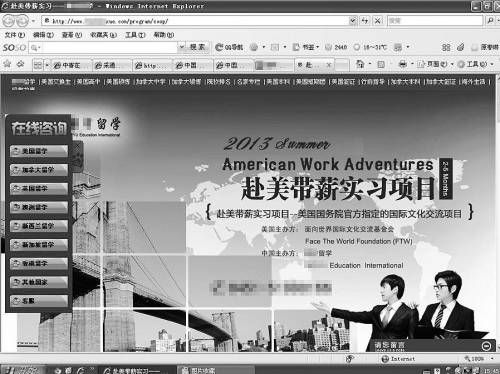Open the Print button dropdown arrow
The image size is (500, 374).
point(412,64)
